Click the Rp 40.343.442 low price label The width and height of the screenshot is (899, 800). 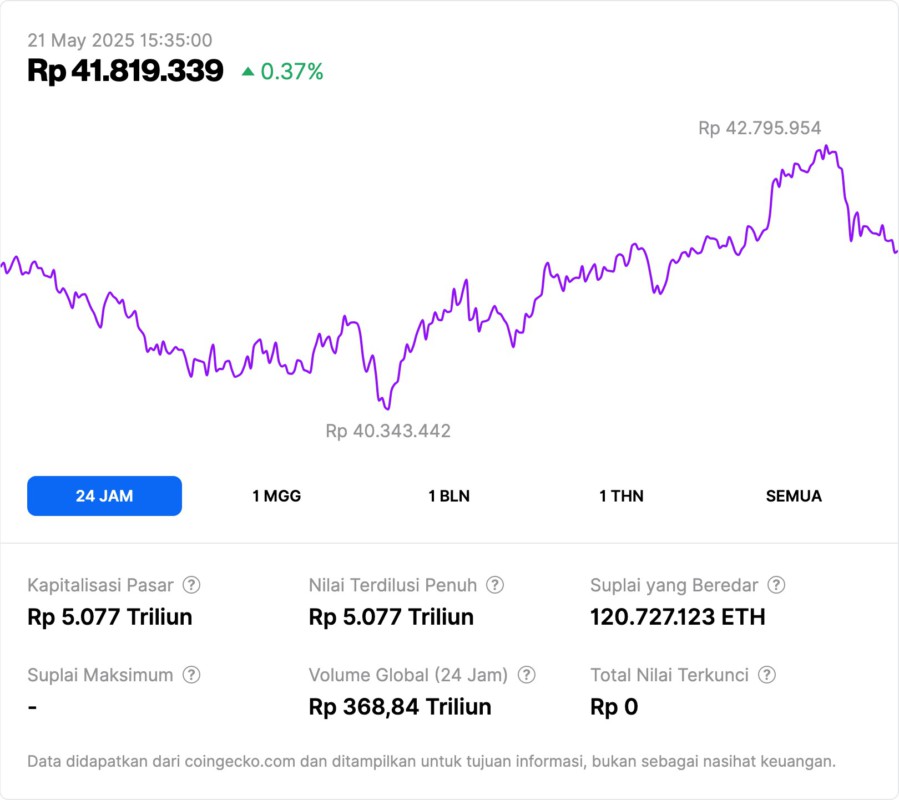[x=388, y=431]
